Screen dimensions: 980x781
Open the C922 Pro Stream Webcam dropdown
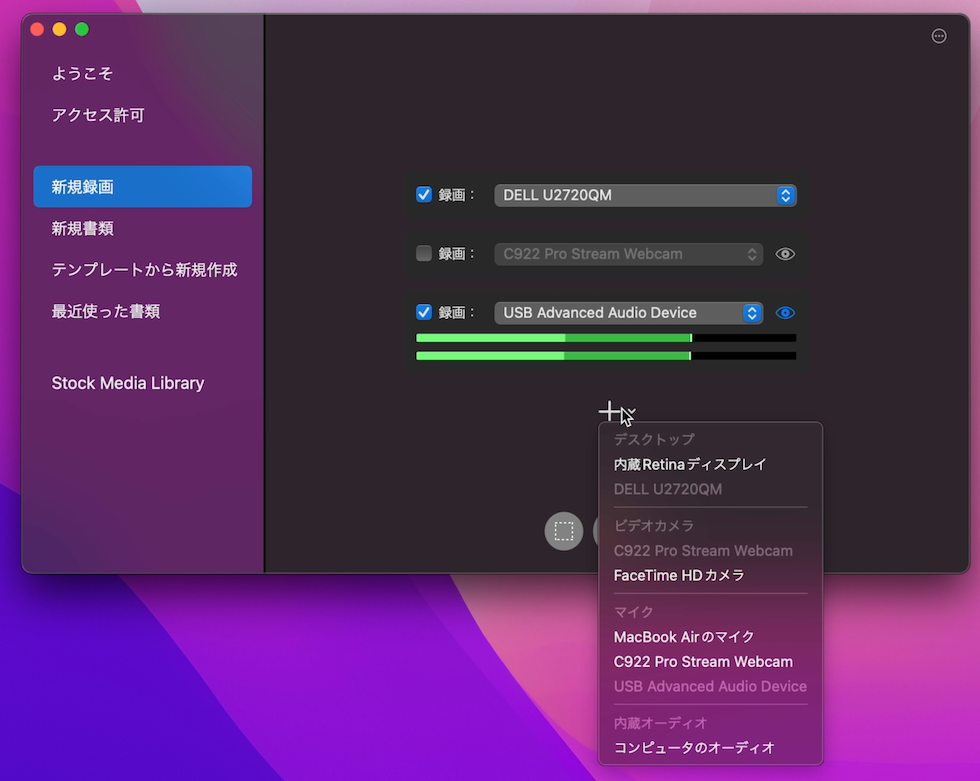[628, 254]
